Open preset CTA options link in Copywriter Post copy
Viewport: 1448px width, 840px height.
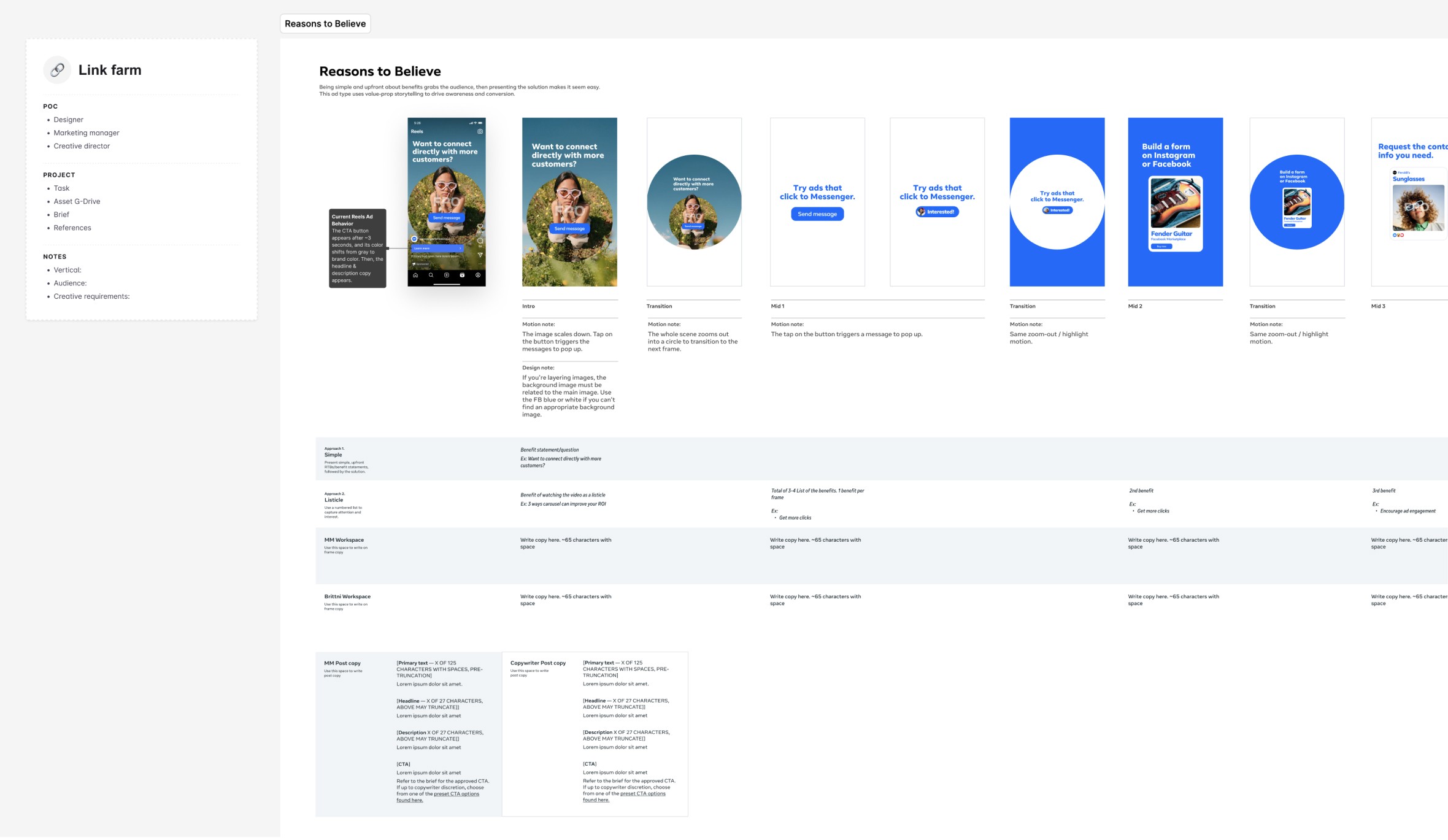[642, 794]
